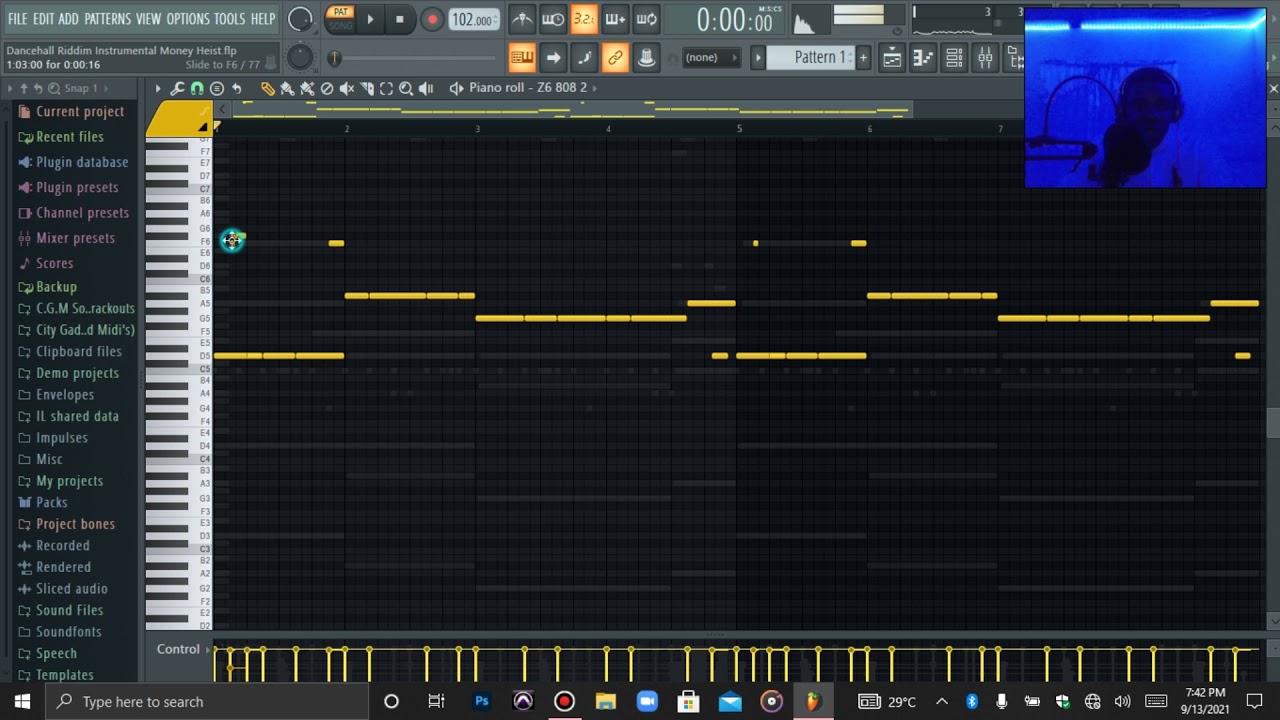
Task: Select the Playback scrub tool
Action: 426,88
